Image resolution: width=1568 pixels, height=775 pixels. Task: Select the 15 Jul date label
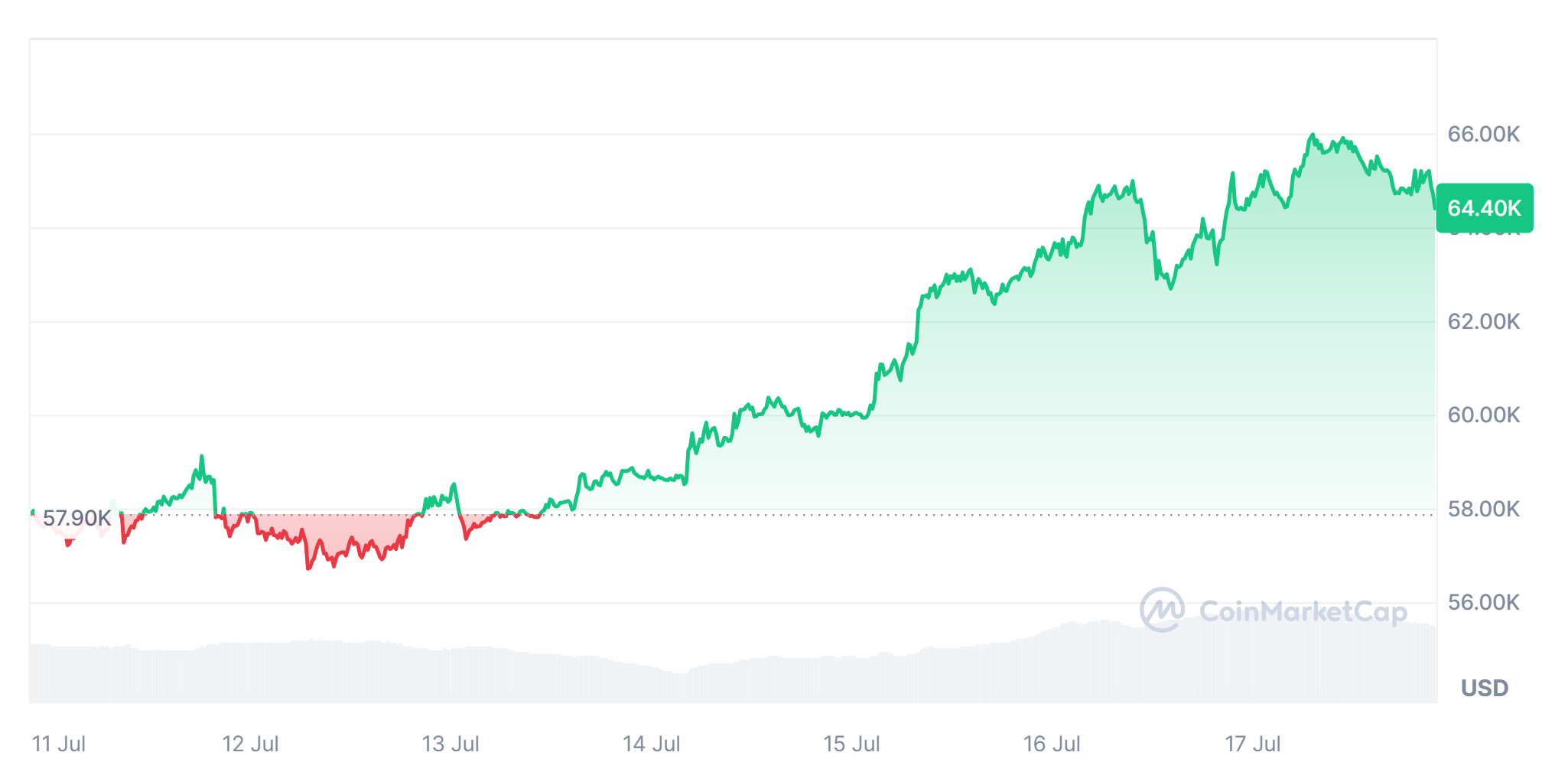point(851,744)
